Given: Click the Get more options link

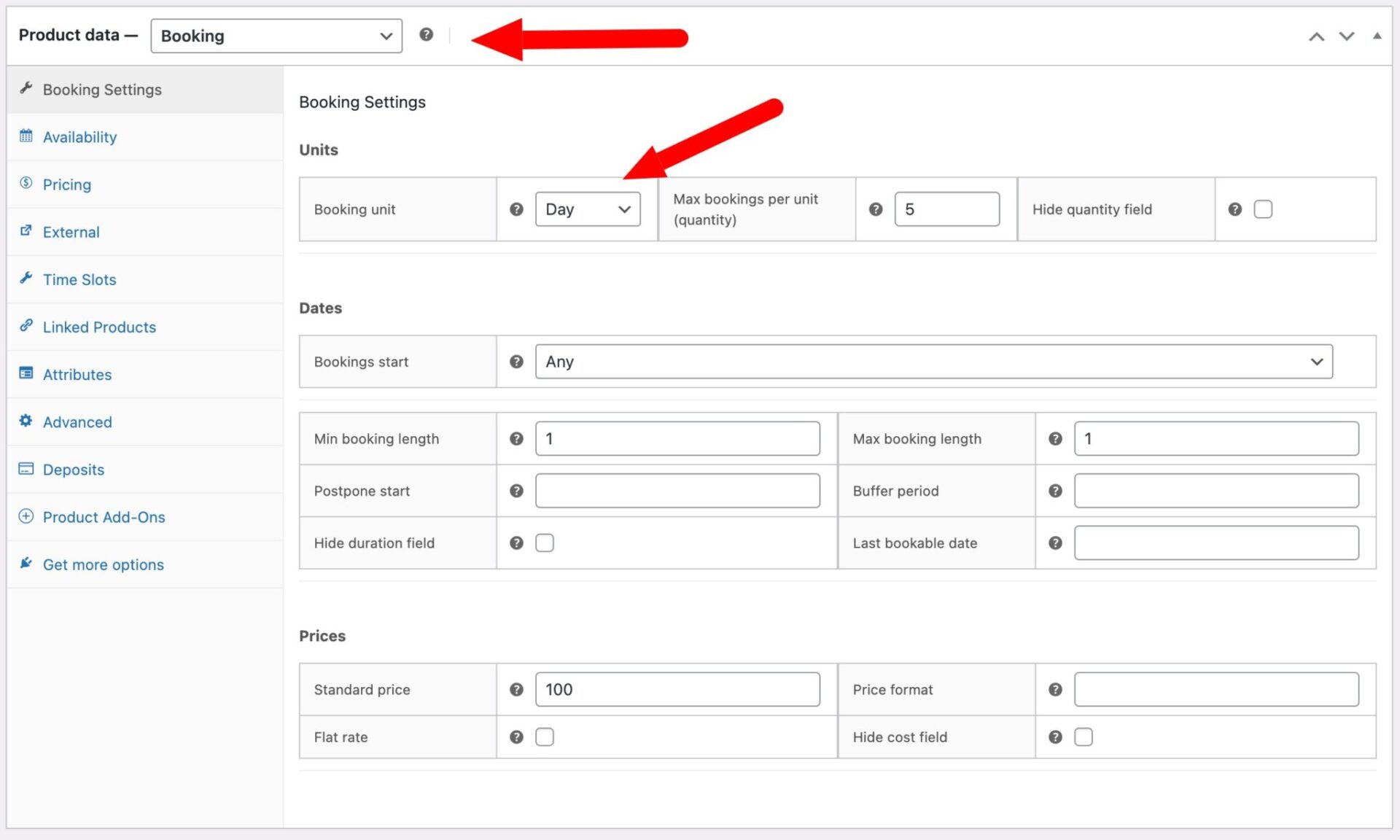Looking at the screenshot, I should [x=103, y=564].
